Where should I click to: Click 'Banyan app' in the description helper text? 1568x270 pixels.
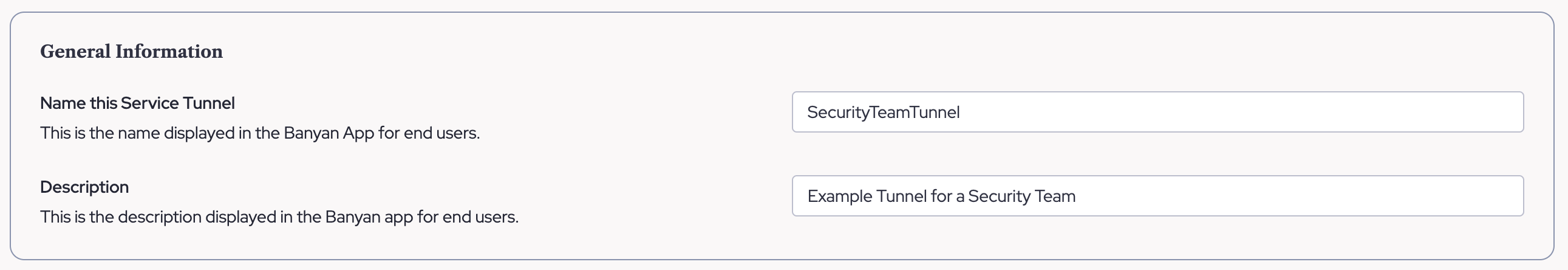tap(369, 218)
